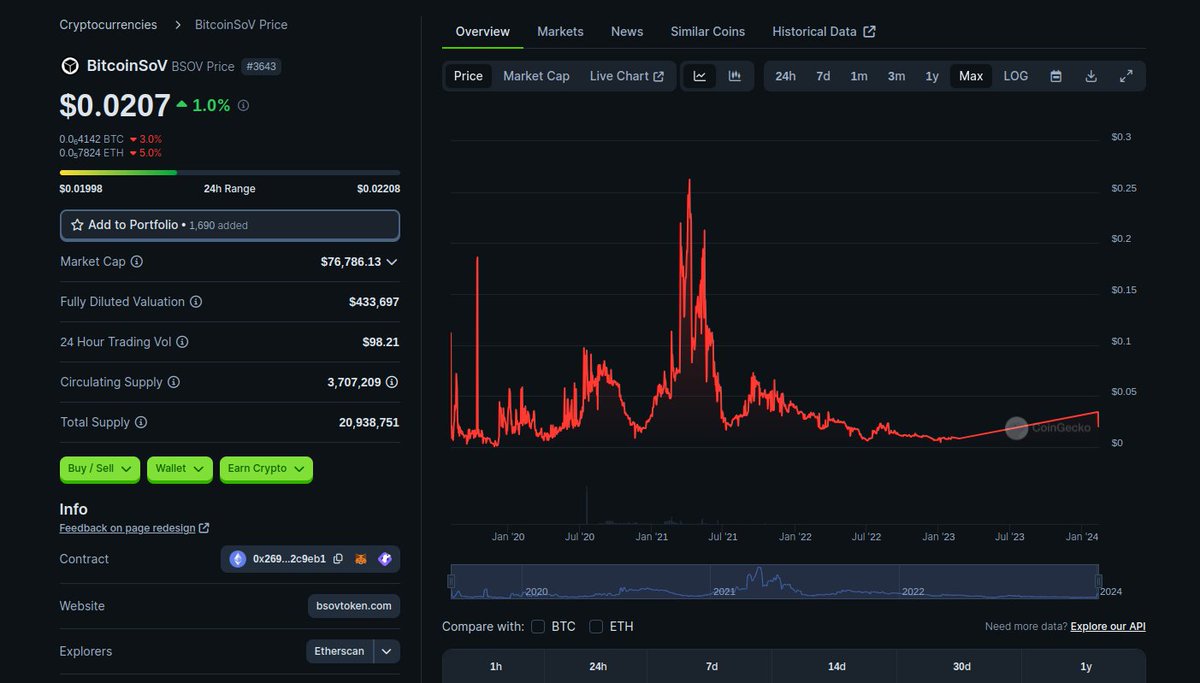This screenshot has height=683, width=1200.
Task: Set chart range to 3m
Action: 896,76
